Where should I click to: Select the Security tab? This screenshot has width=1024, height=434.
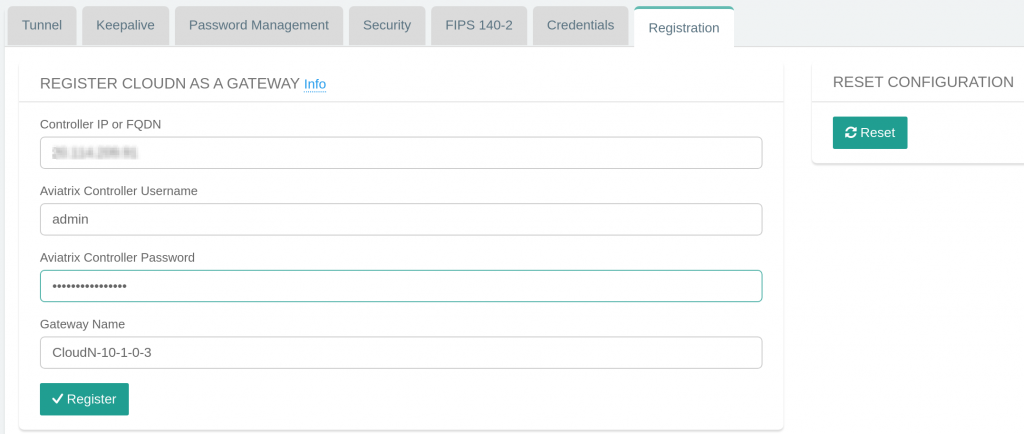click(387, 26)
